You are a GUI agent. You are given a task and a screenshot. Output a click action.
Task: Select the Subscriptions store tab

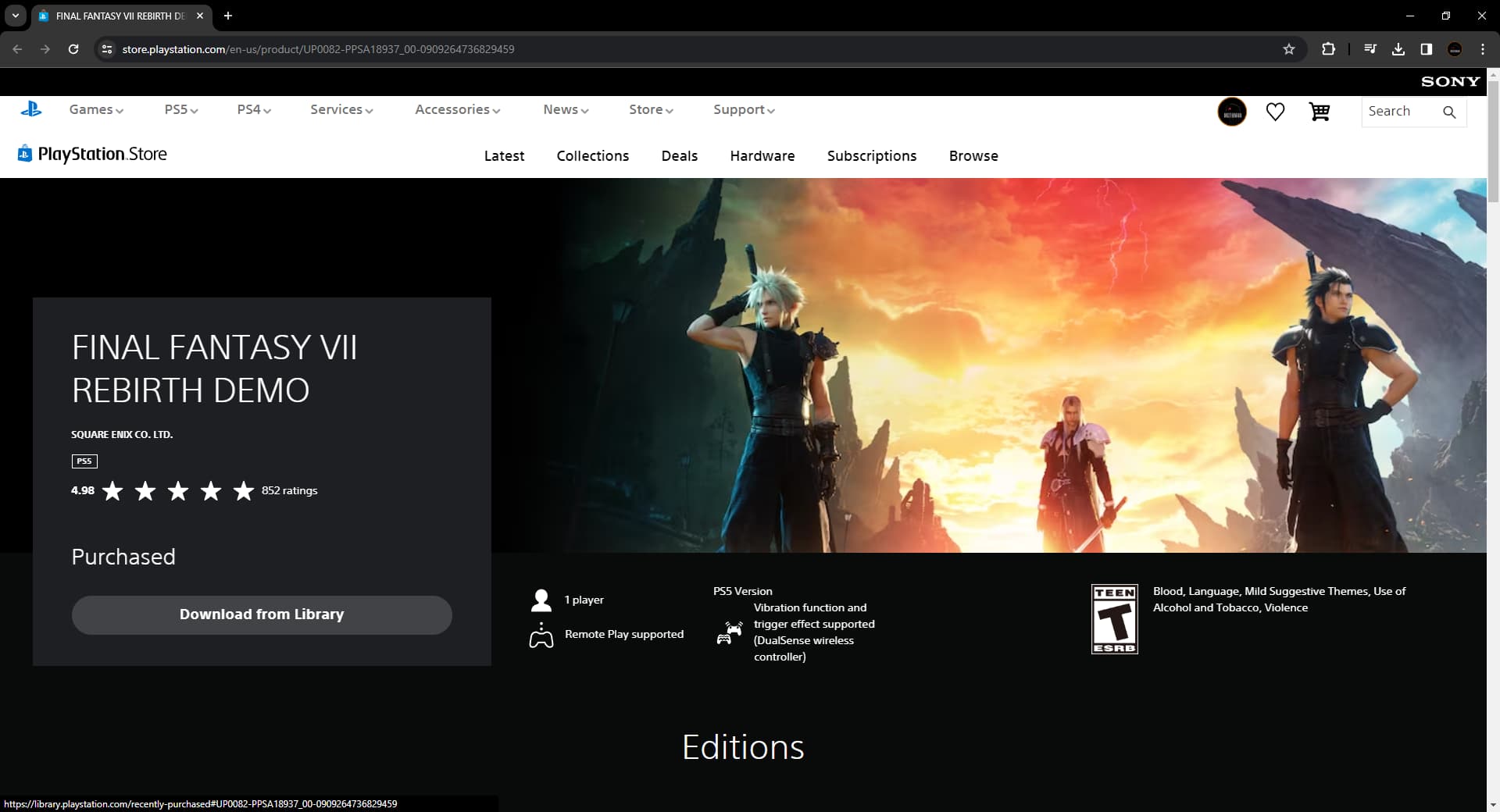pyautogui.click(x=871, y=156)
